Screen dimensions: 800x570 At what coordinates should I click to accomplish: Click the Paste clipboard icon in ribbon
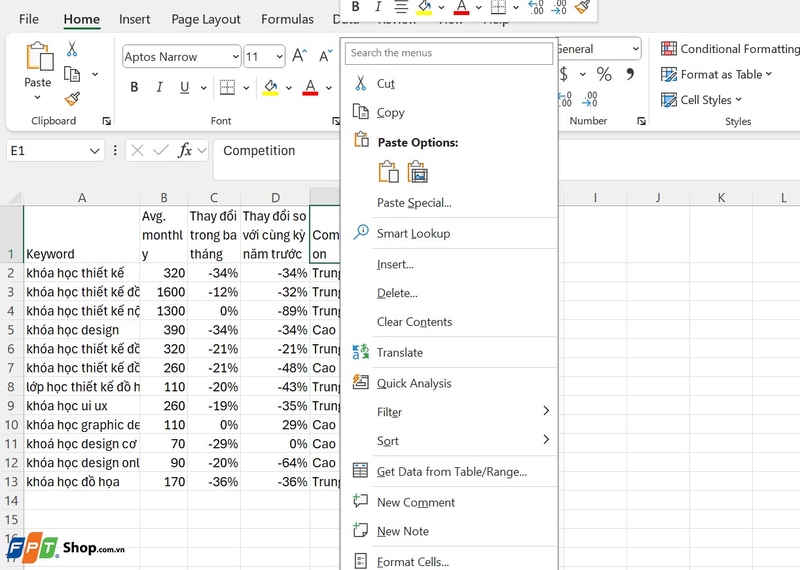coord(39,56)
